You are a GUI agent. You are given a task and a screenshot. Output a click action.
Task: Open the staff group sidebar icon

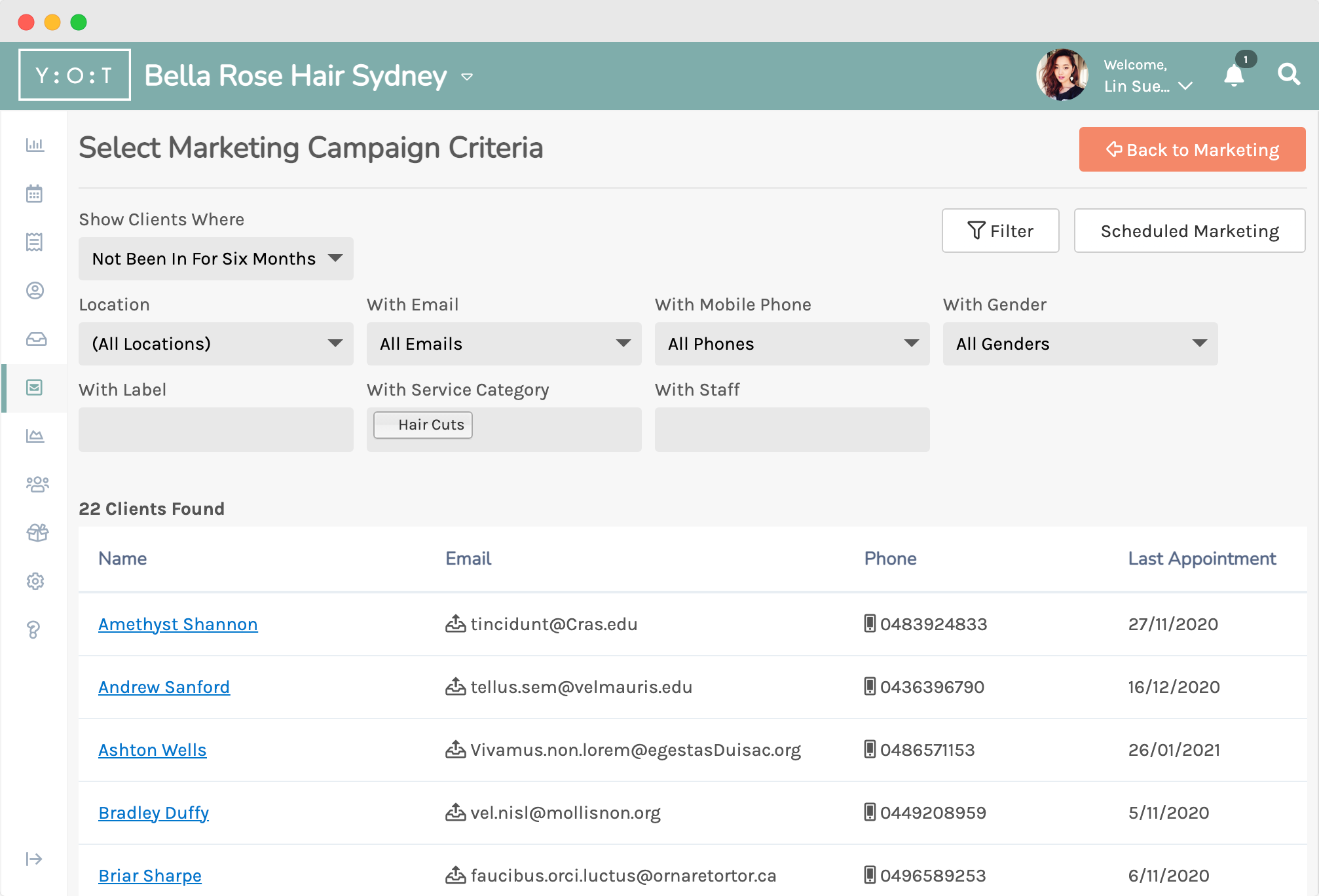(x=37, y=484)
